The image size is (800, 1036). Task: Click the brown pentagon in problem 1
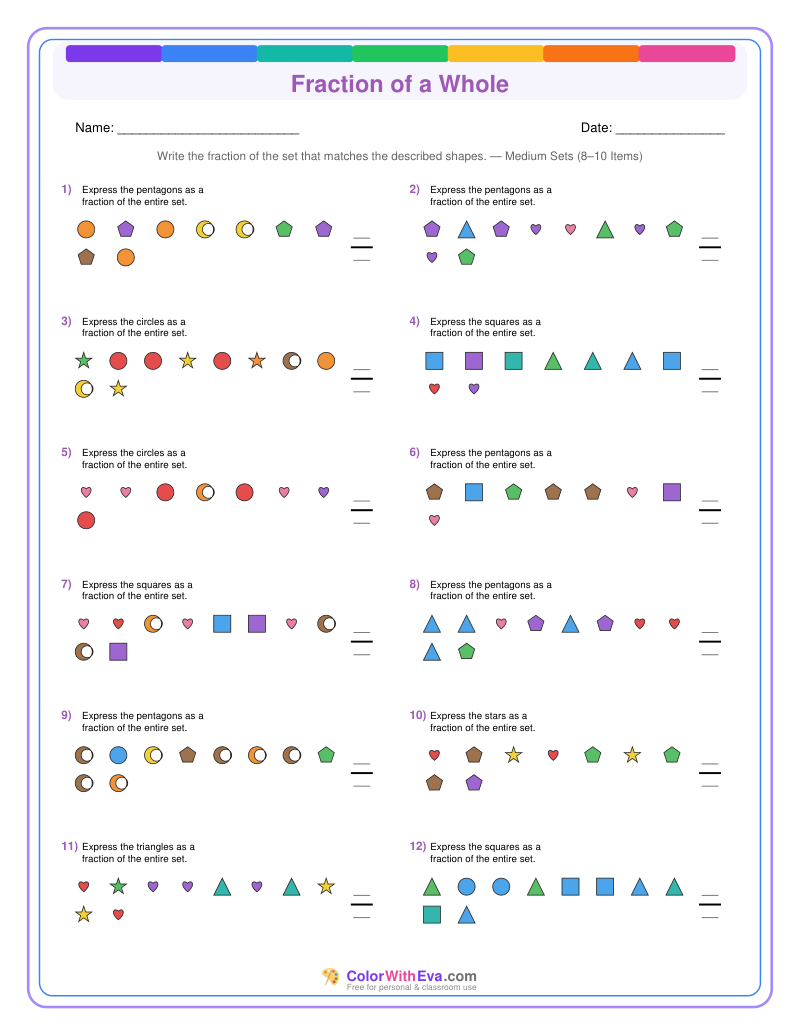tap(86, 257)
